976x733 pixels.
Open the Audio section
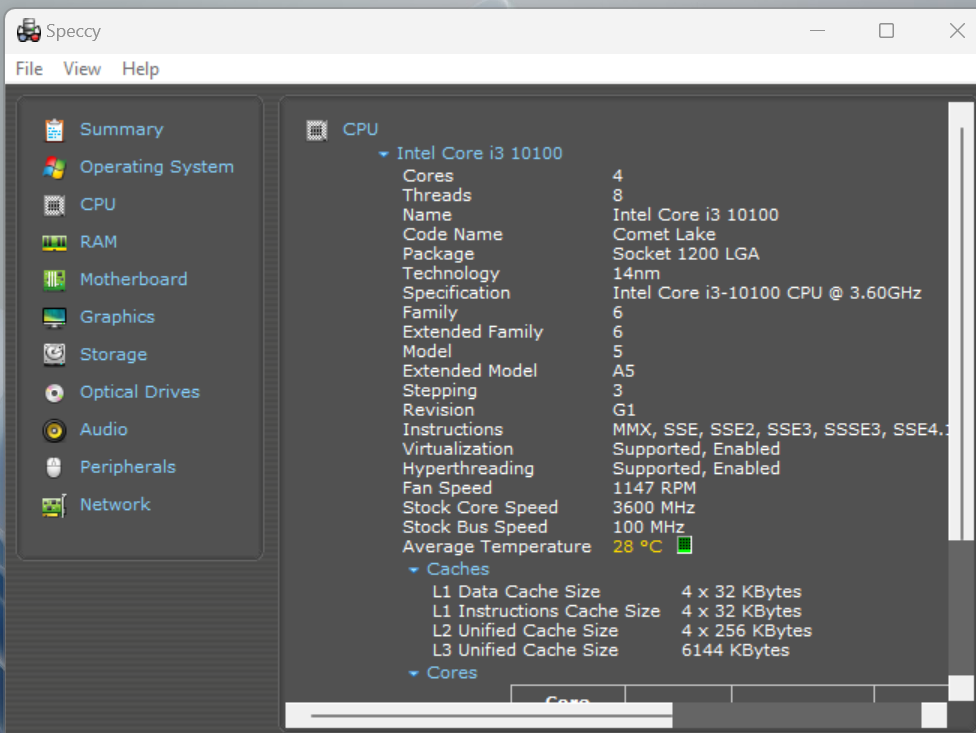coord(104,429)
